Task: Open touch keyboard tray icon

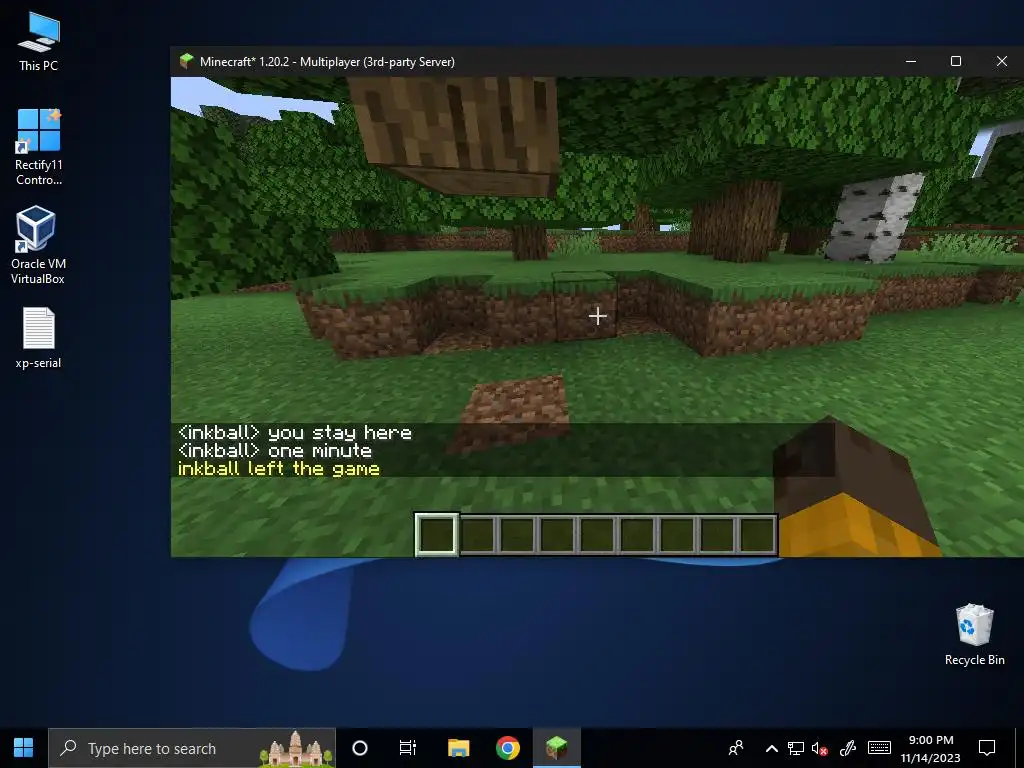Action: pos(879,748)
